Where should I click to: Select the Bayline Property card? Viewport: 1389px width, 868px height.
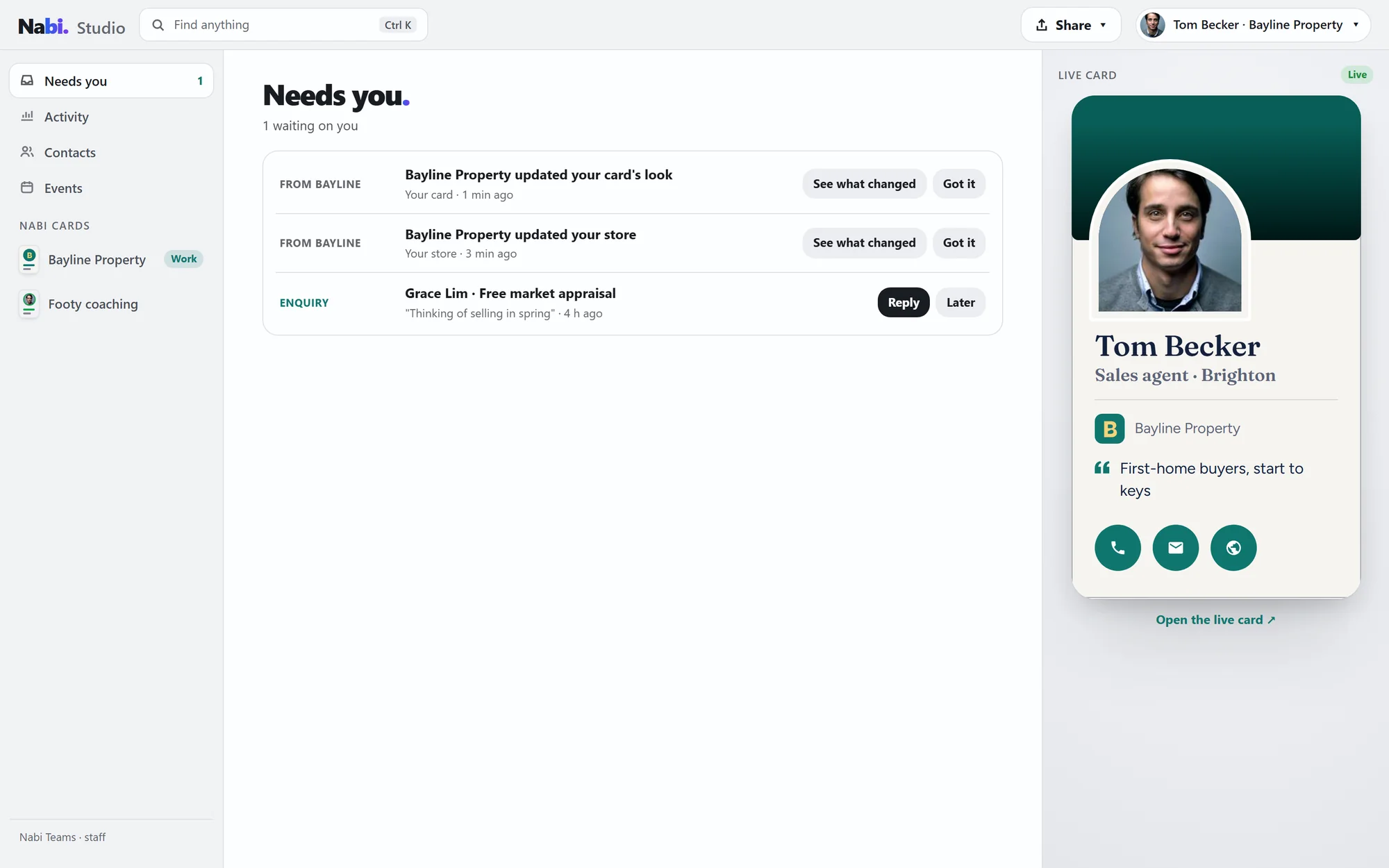111,260
